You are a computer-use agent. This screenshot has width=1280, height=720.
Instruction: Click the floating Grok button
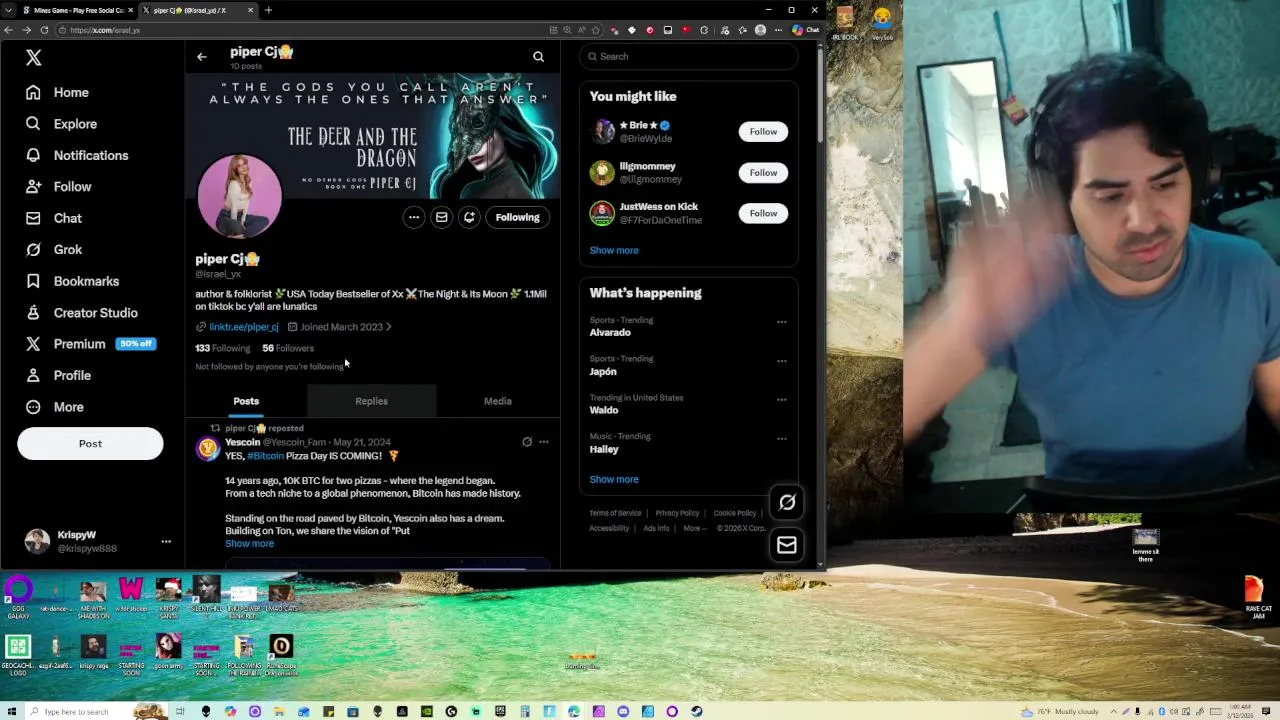787,503
